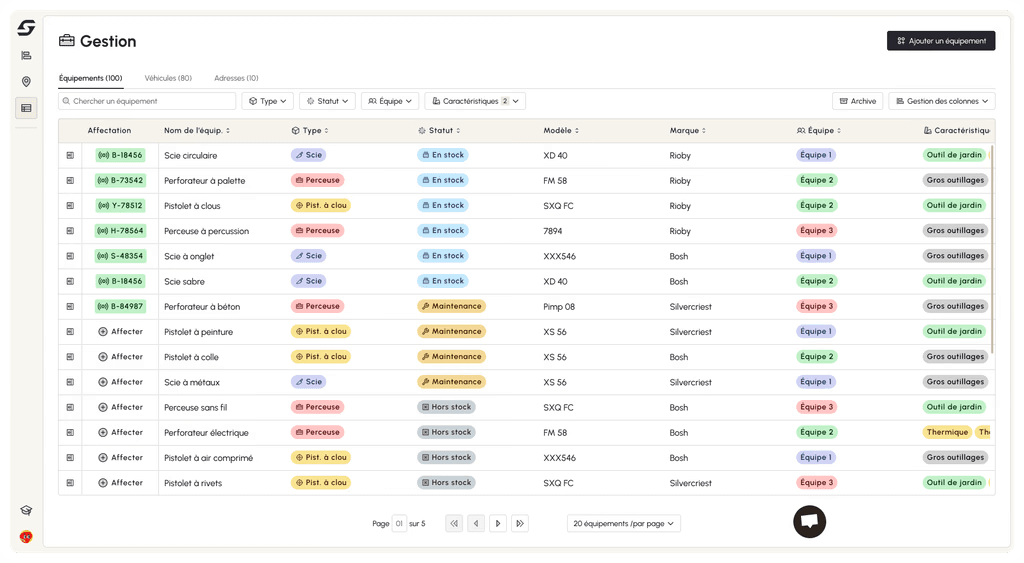Click the row icon for Scie à onglet
This screenshot has width=1024, height=563.
70,256
